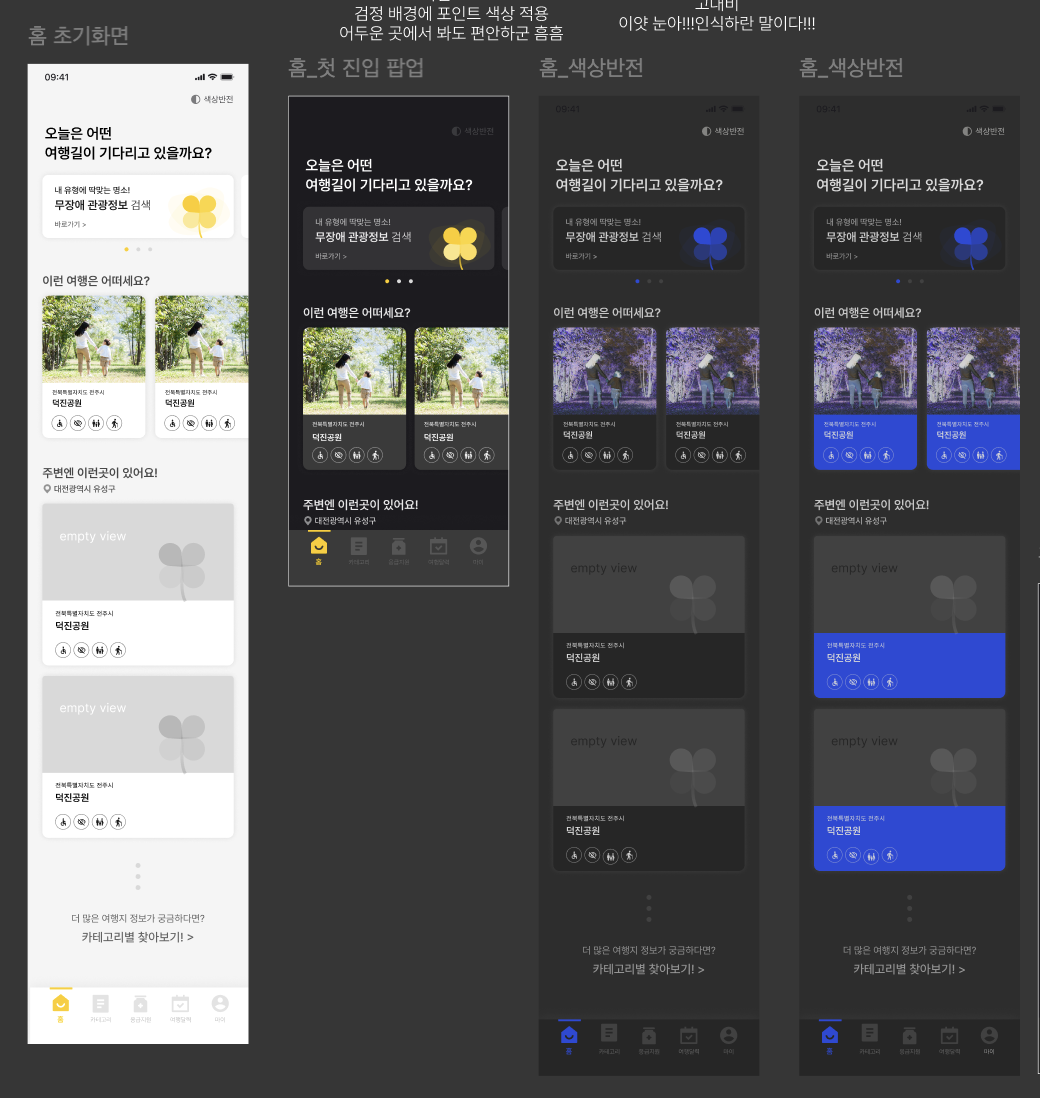
Task: Click 이런 여행은 어떠세요? heading on light screen
Action: coord(96,281)
